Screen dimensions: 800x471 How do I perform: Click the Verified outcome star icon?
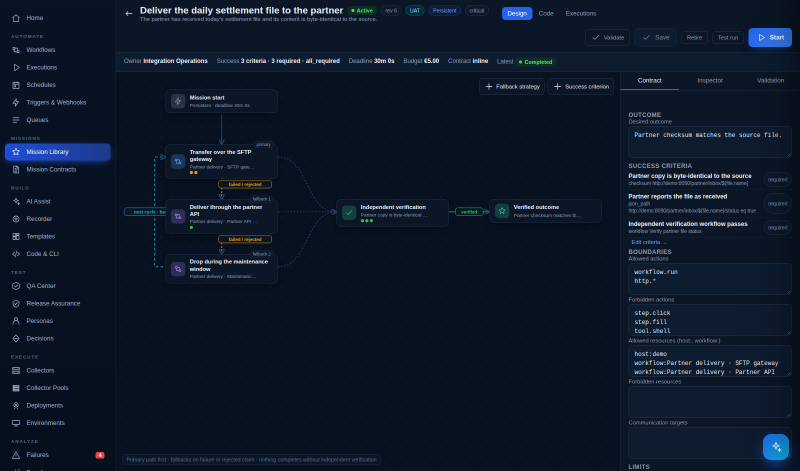(502, 211)
